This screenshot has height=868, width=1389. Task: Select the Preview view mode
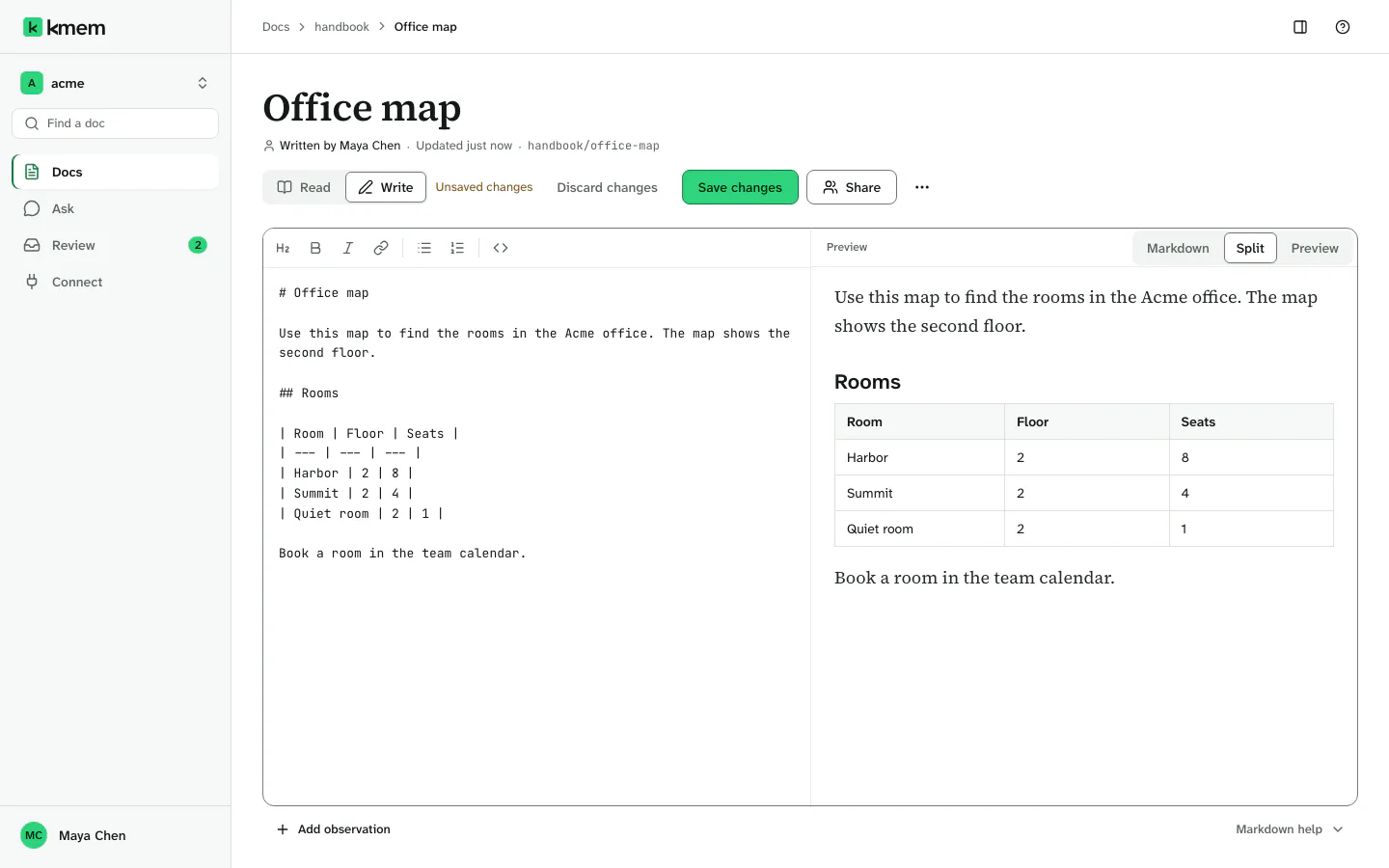pyautogui.click(x=1315, y=248)
